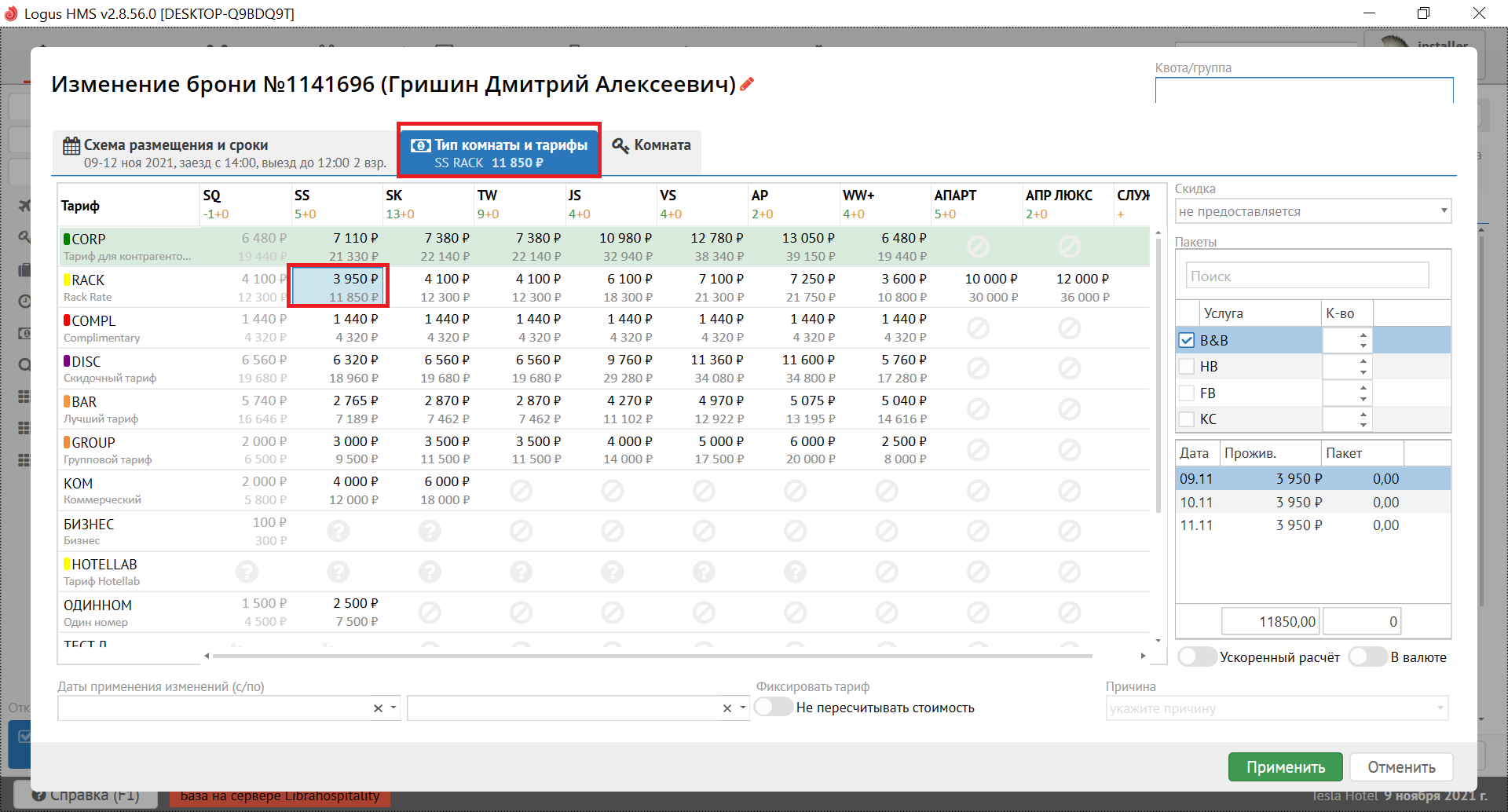Click unavailable icon for CORP АПАРТ rate
The image size is (1508, 812).
pos(978,247)
